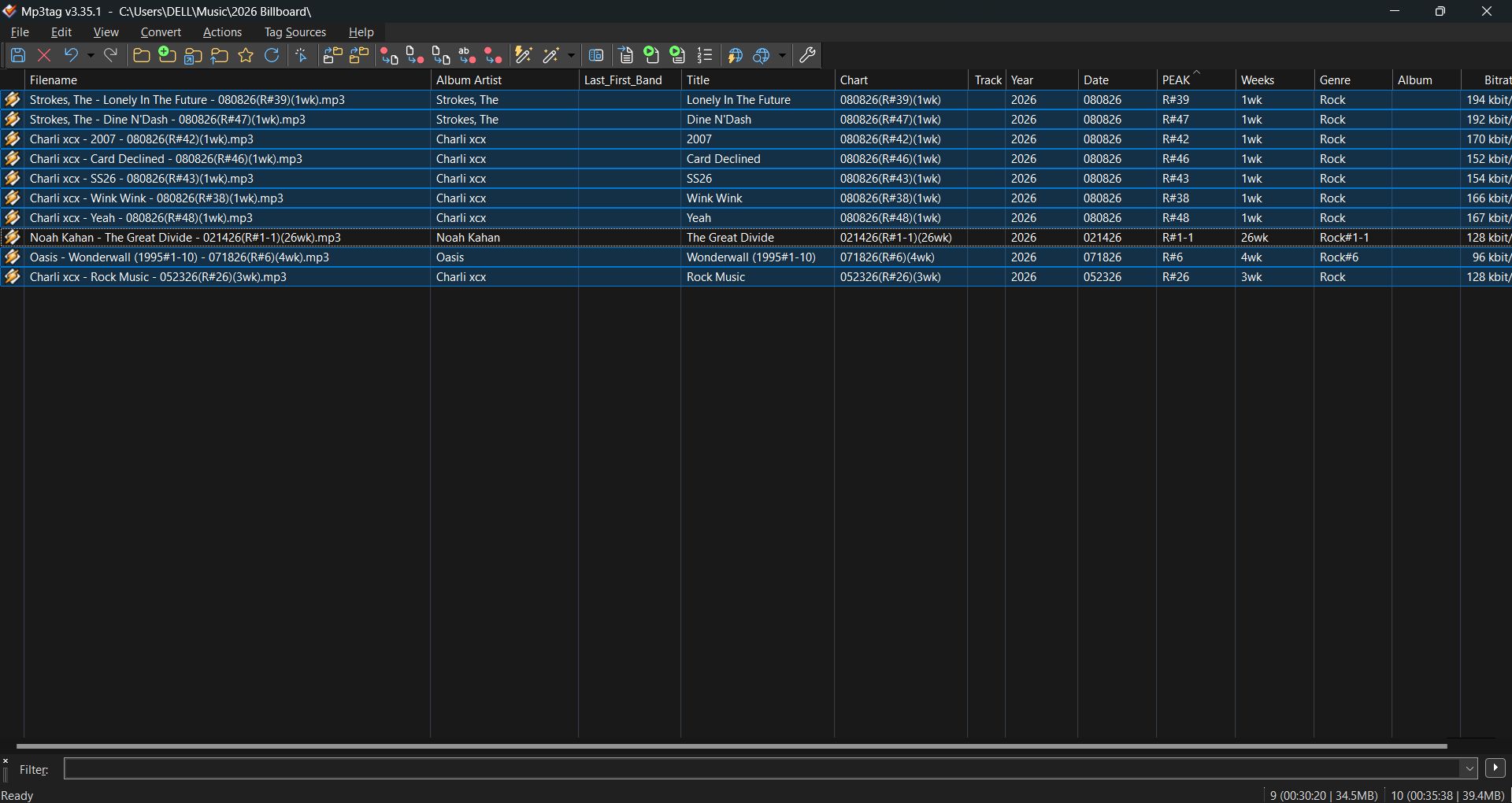The height and width of the screenshot is (803, 1512).
Task: Click the Weeks cell '26wk'
Action: [1254, 238]
